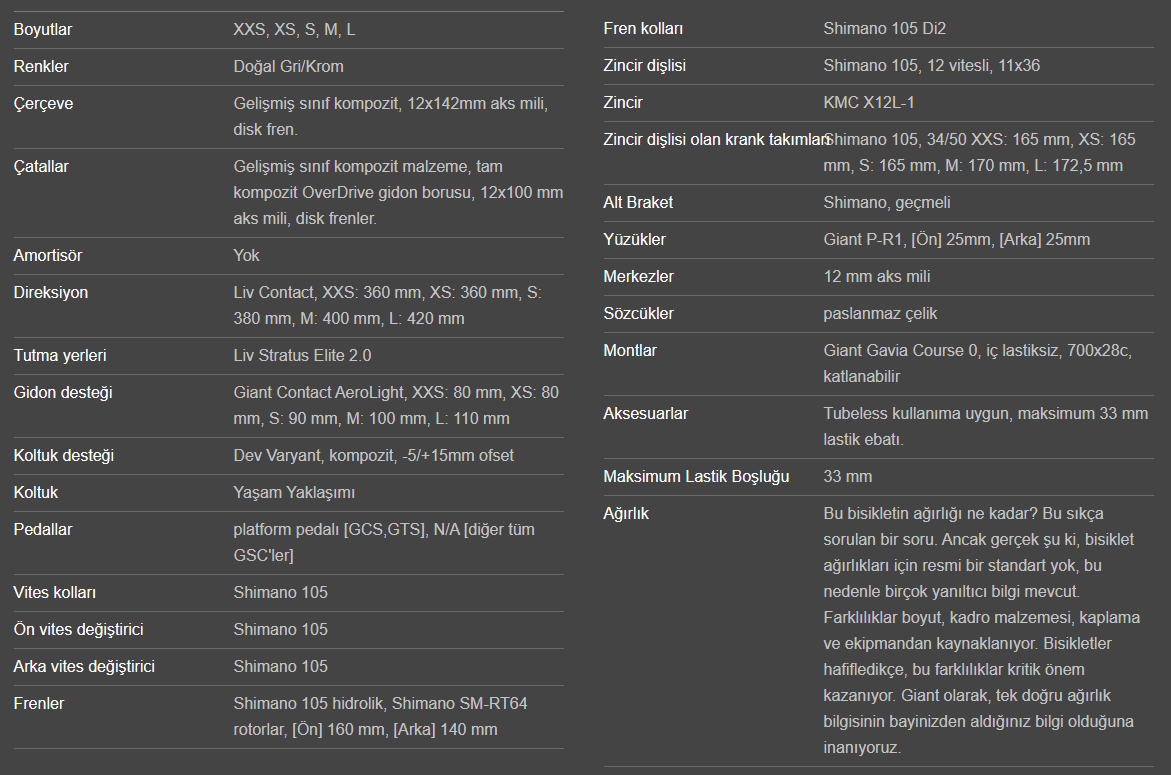Select the 'Arka vites değiştirici' label
Image resolution: width=1171 pixels, height=775 pixels.
pyautogui.click(x=84, y=667)
